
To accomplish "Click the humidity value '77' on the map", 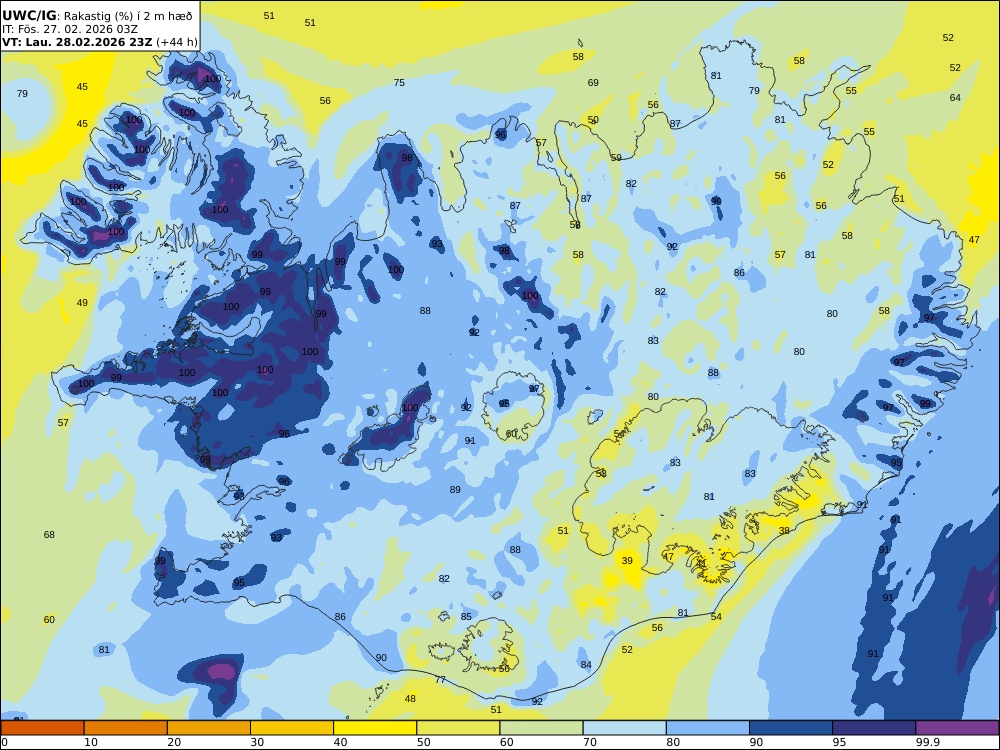I will (x=440, y=680).
